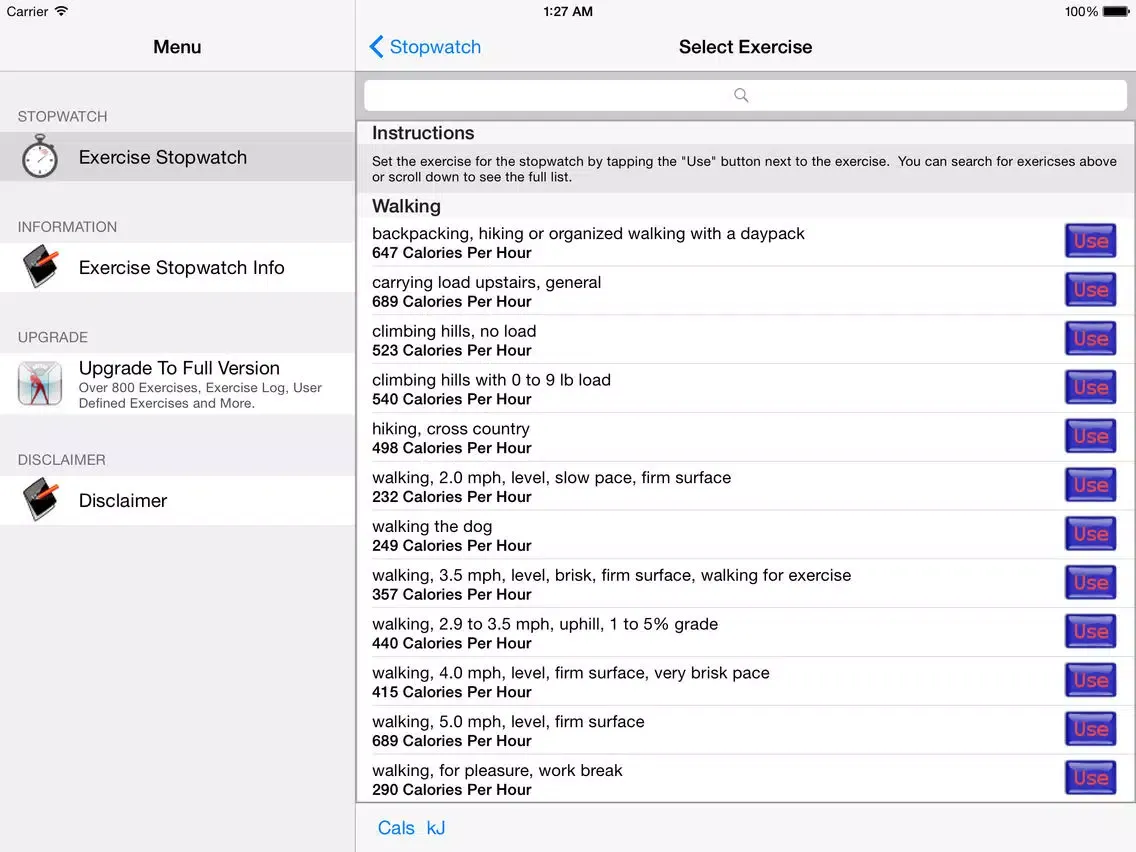Use walking for pleasure, work break

coord(1090,777)
